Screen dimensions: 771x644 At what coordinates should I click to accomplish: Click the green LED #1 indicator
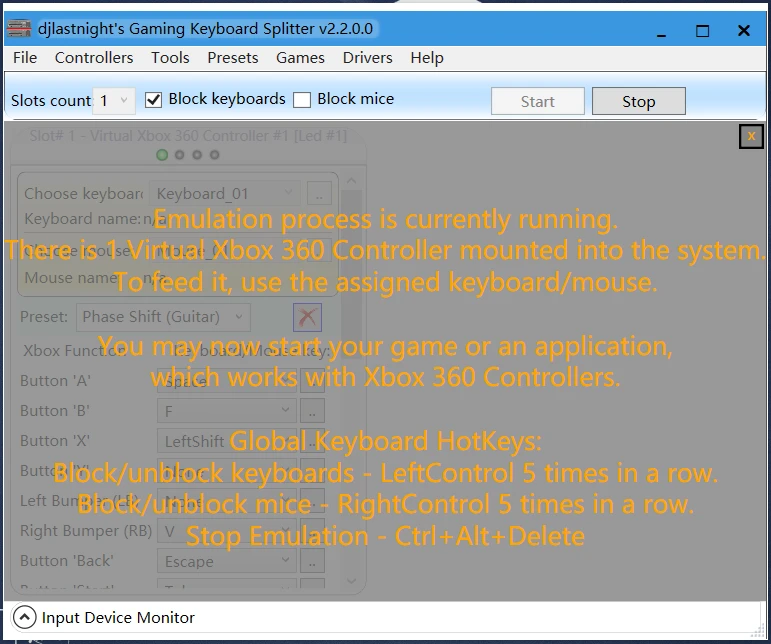click(162, 155)
